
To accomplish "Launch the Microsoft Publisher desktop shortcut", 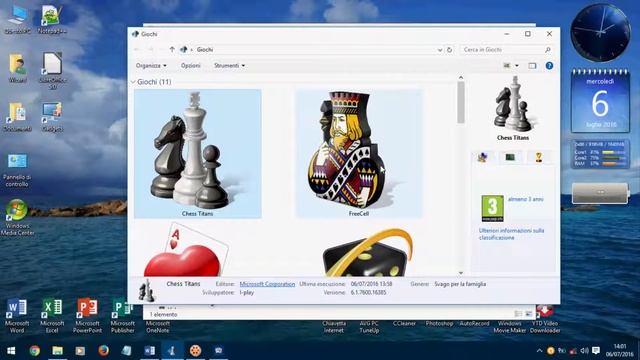I will coord(122,316).
